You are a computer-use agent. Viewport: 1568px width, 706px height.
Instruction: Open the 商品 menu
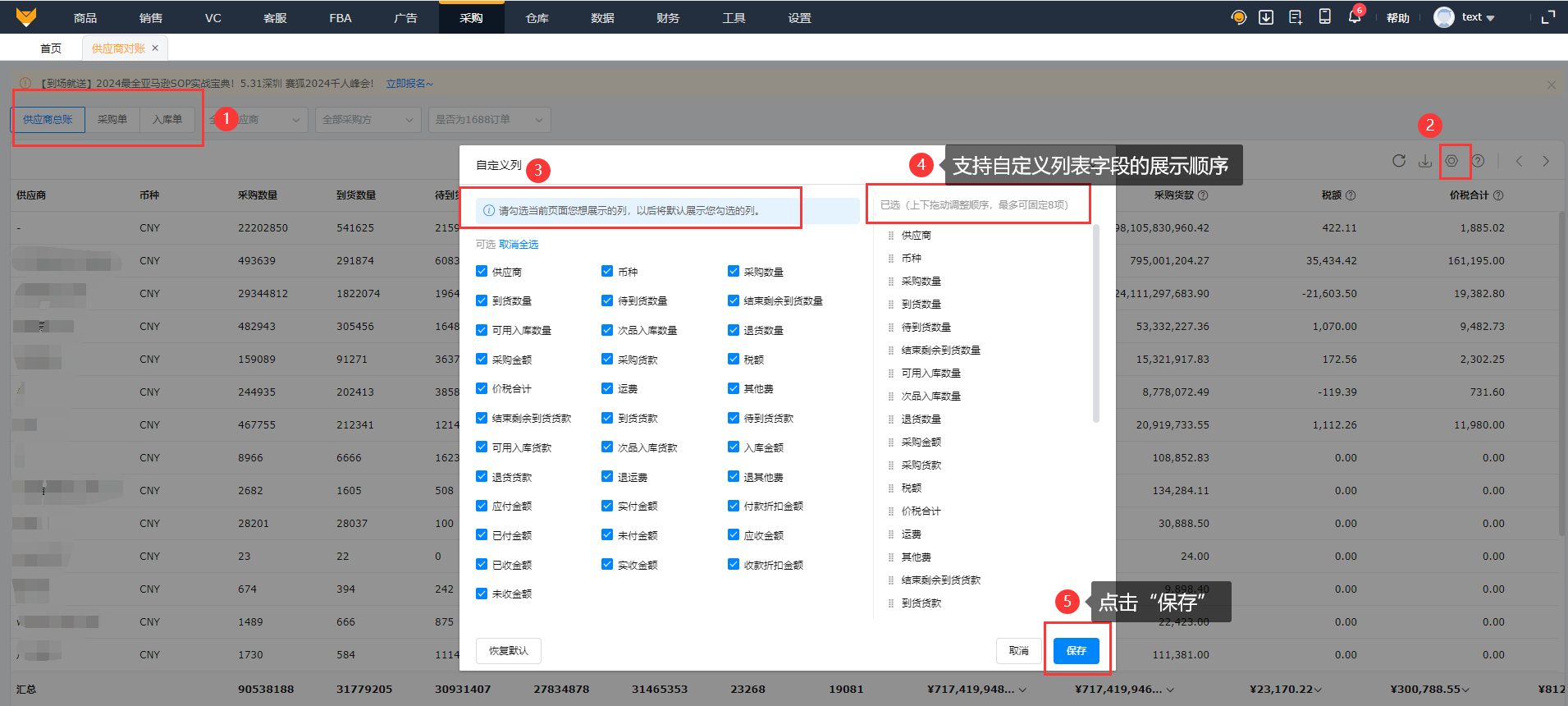85,17
